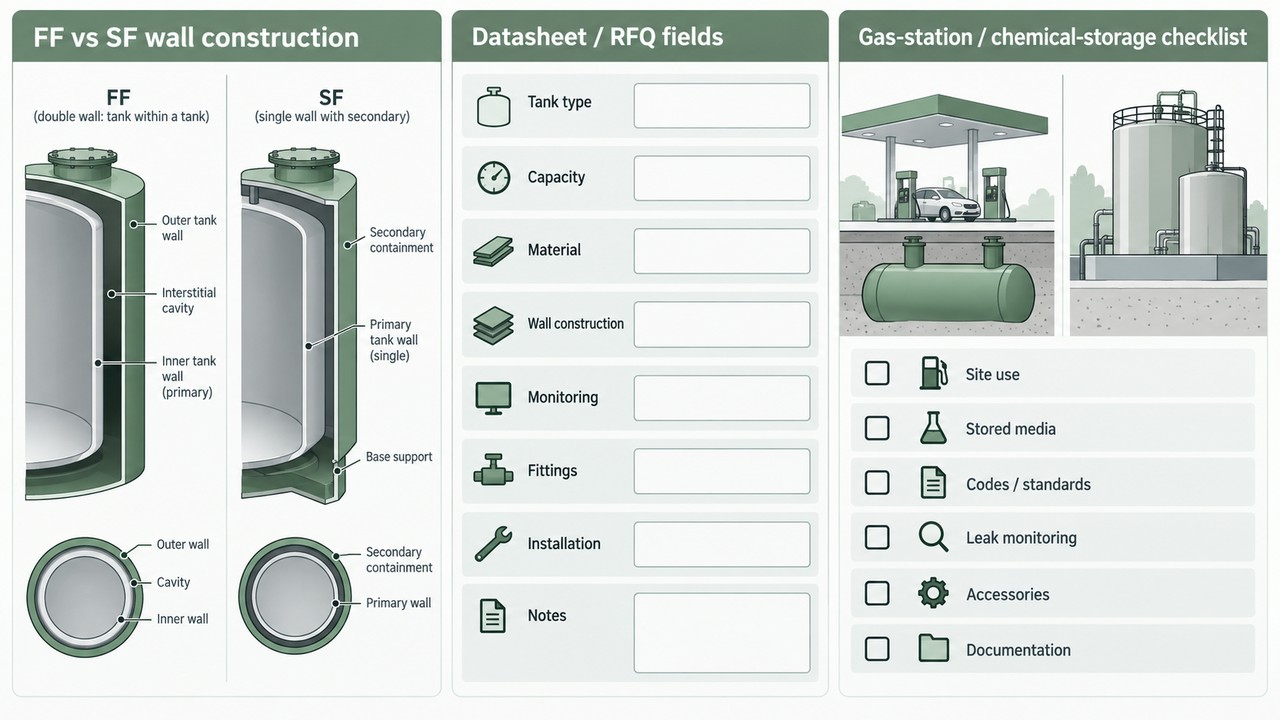Click the fuel pump icon for Site use
Viewport: 1280px width, 720px height.
tap(933, 373)
